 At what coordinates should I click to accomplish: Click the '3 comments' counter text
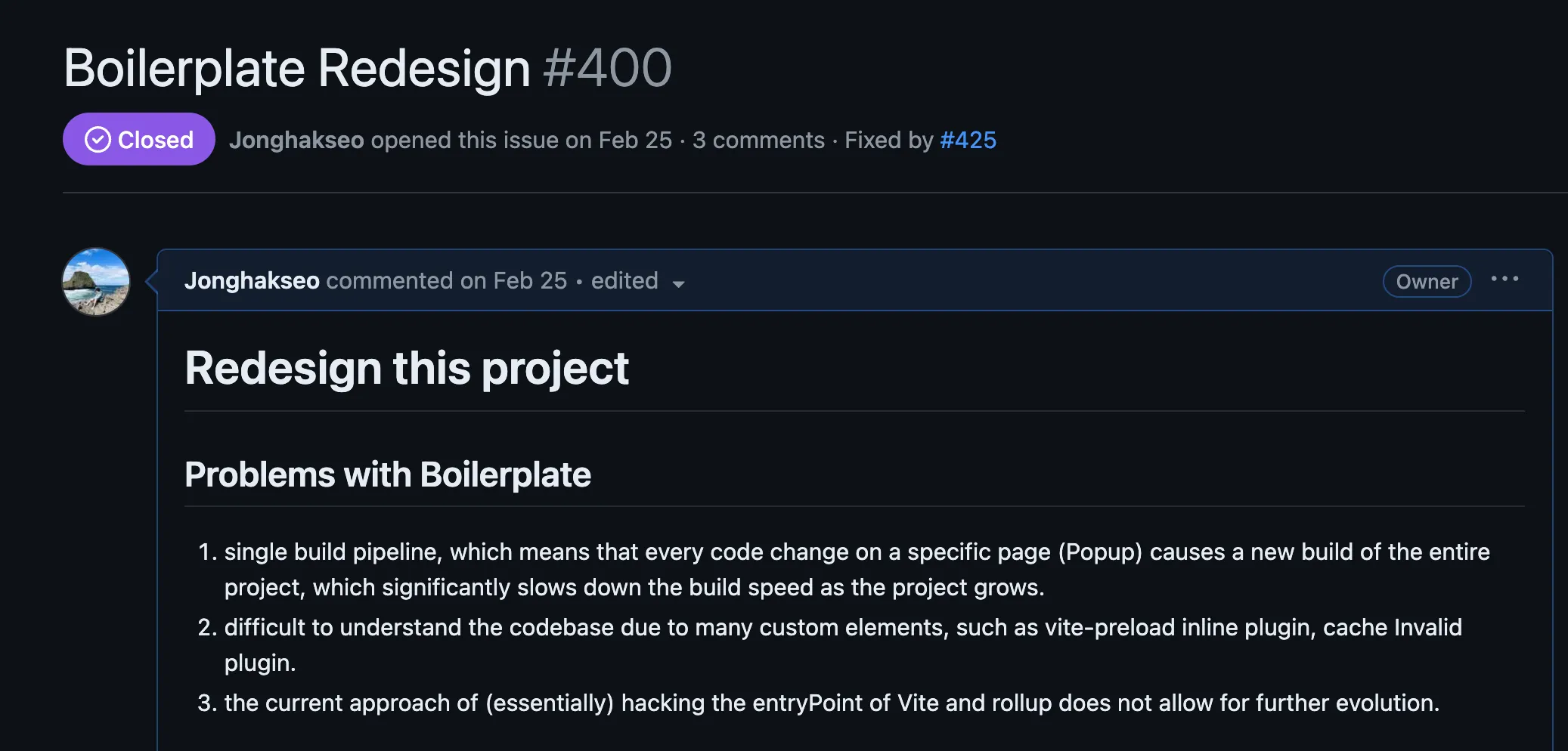point(758,140)
